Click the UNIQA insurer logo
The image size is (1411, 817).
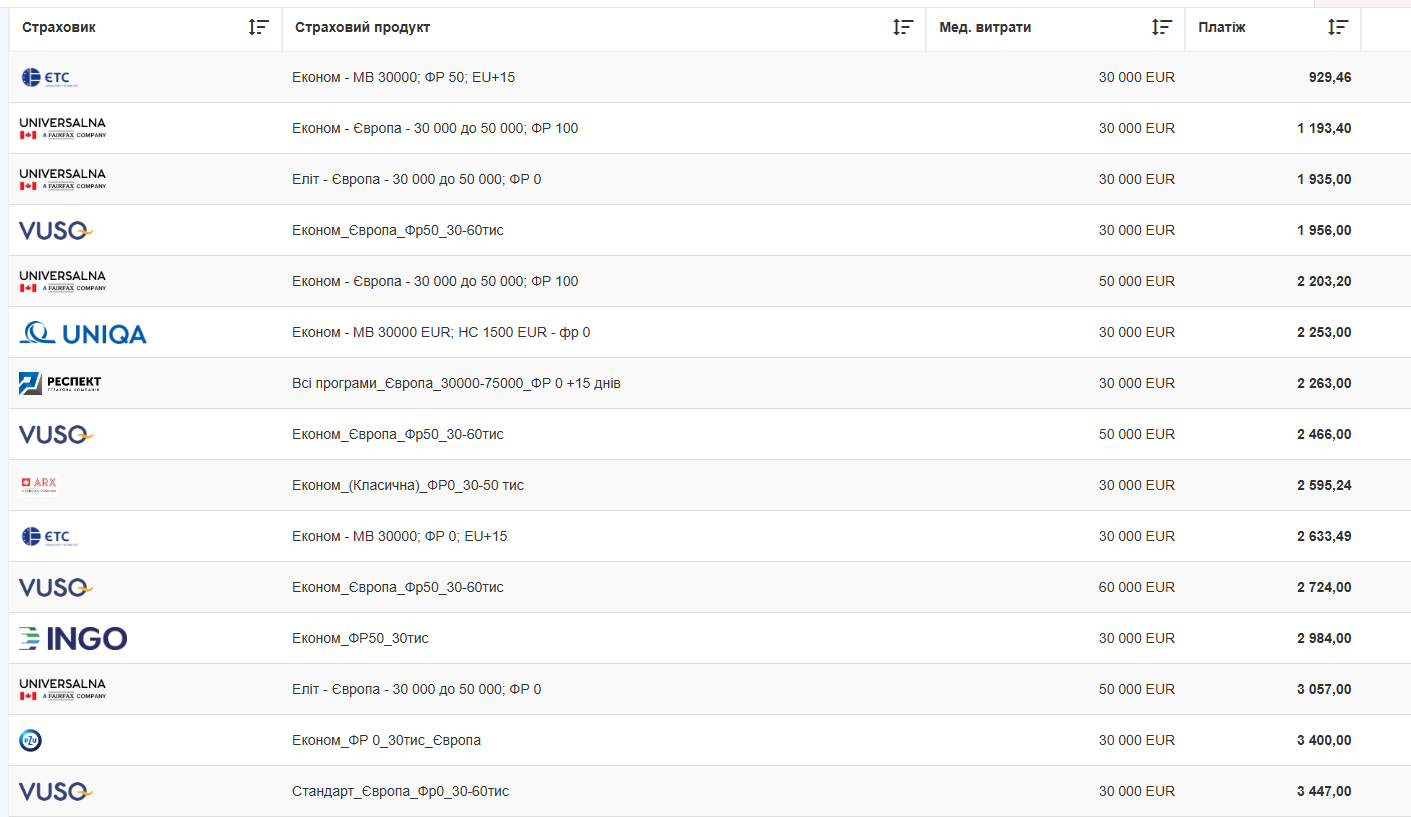[83, 333]
